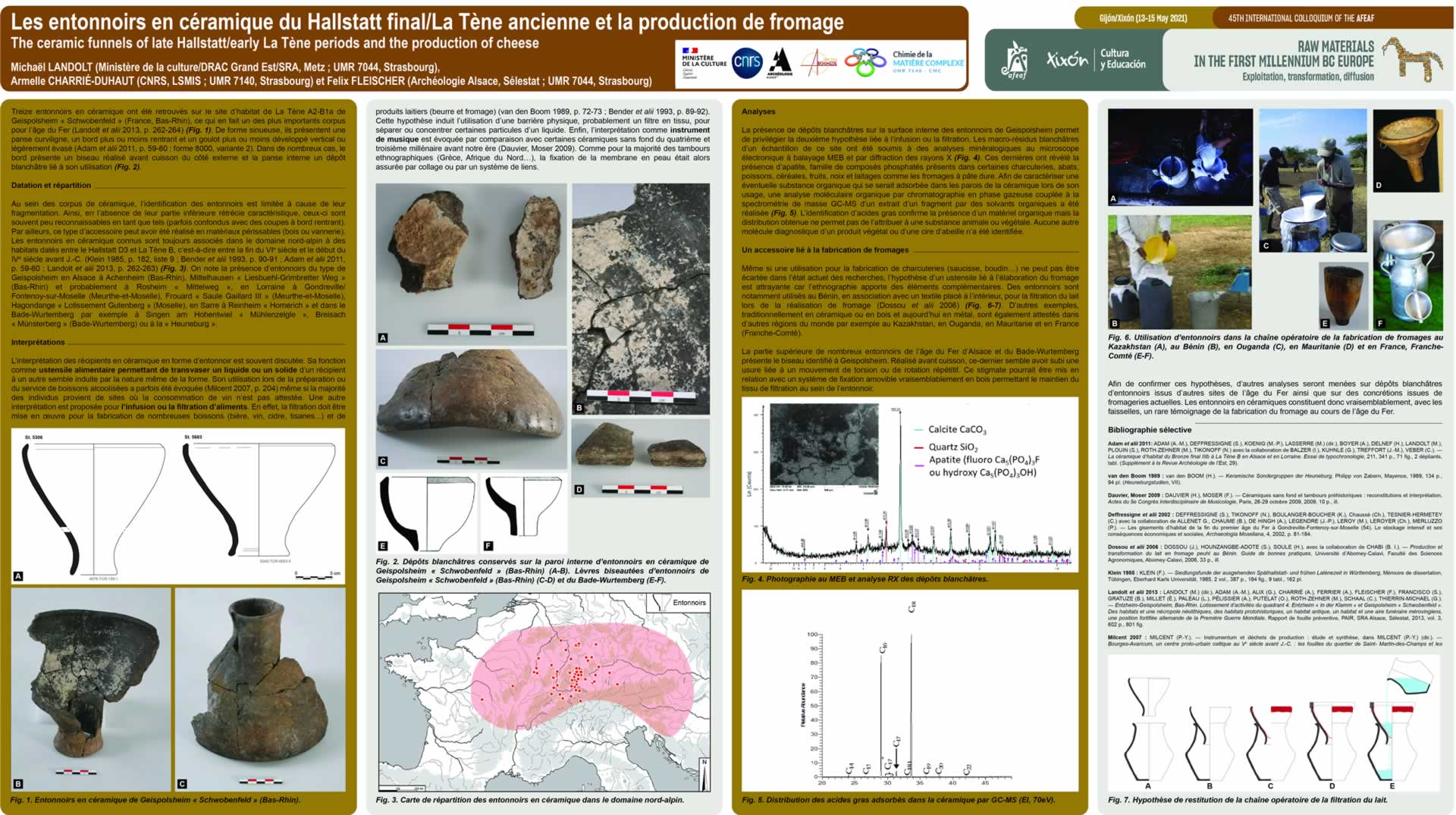Click Fig. 1 photo C of funnel with neck

click(x=260, y=689)
